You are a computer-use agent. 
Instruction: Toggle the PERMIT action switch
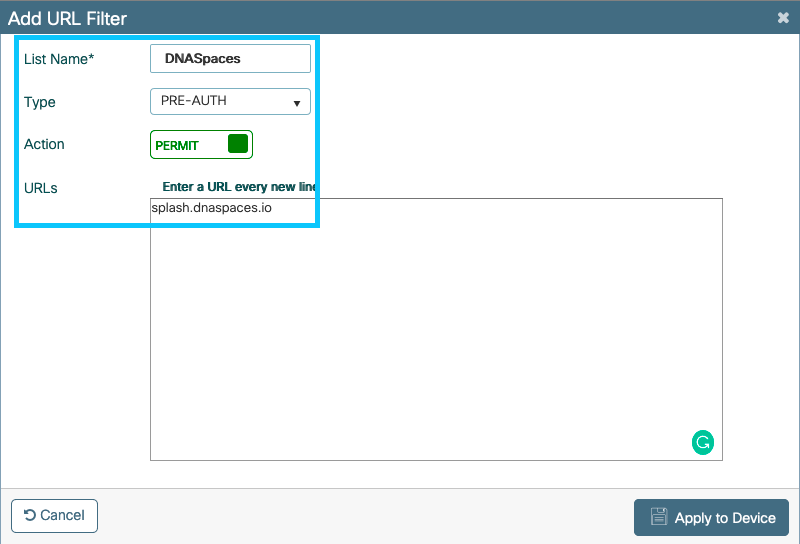pos(201,145)
